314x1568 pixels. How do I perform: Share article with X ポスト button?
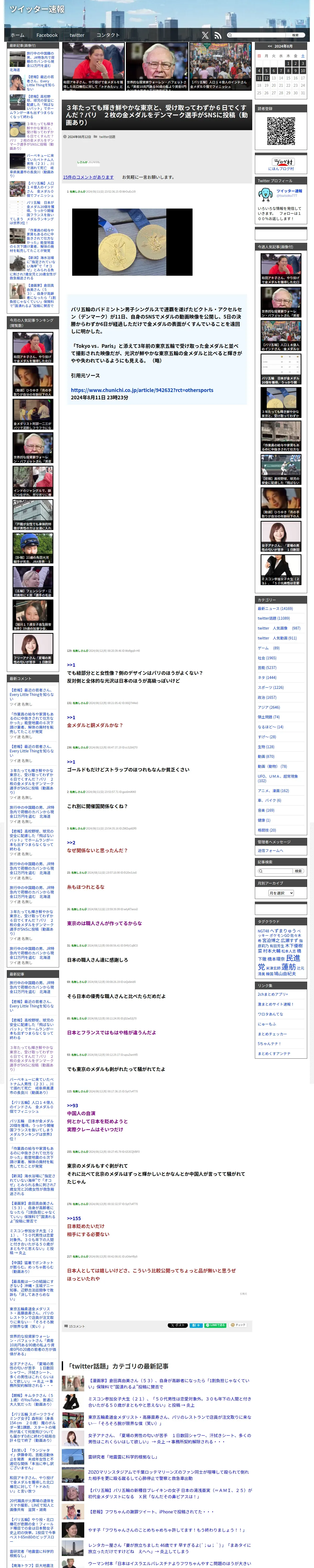pos(177,1325)
